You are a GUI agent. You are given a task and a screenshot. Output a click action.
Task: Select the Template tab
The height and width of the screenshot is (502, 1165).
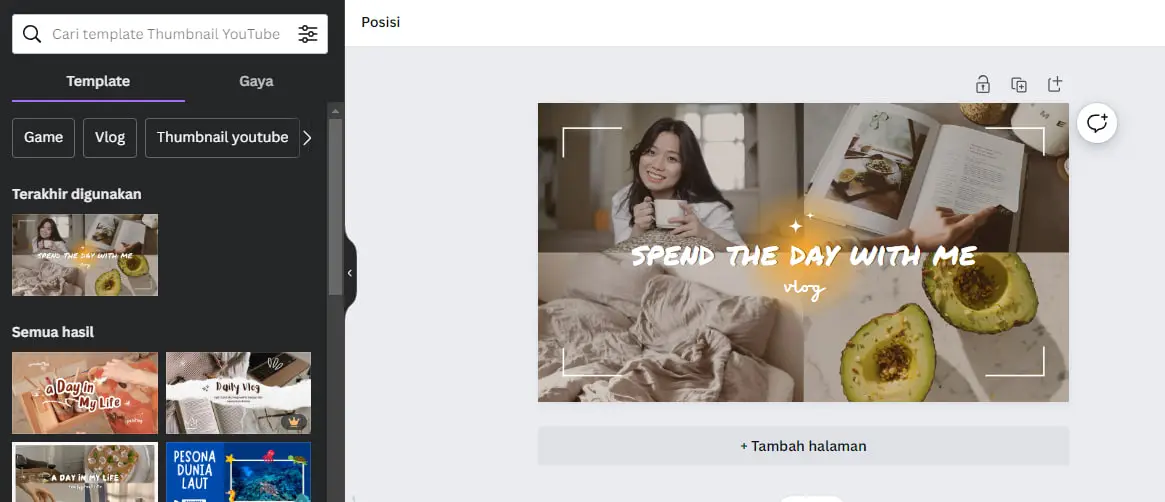tap(98, 81)
